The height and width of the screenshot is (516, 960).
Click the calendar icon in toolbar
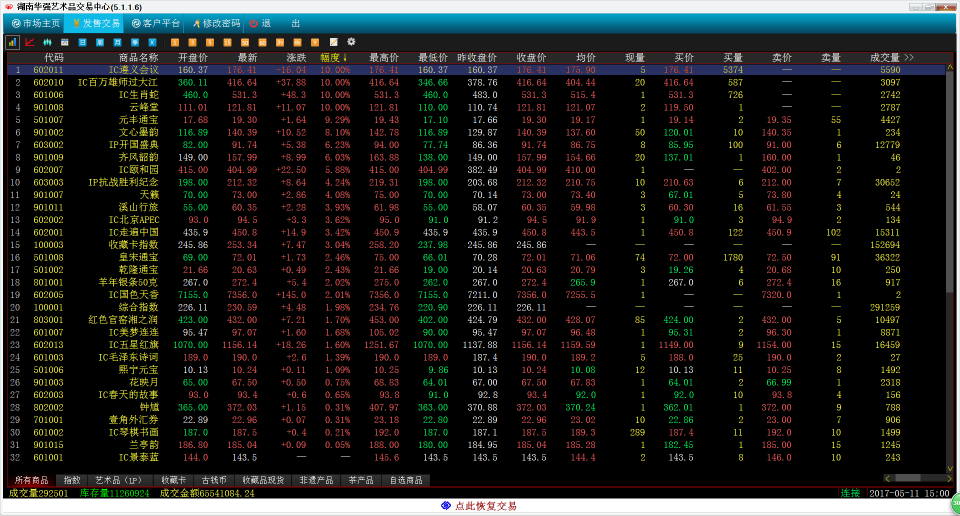tap(65, 42)
